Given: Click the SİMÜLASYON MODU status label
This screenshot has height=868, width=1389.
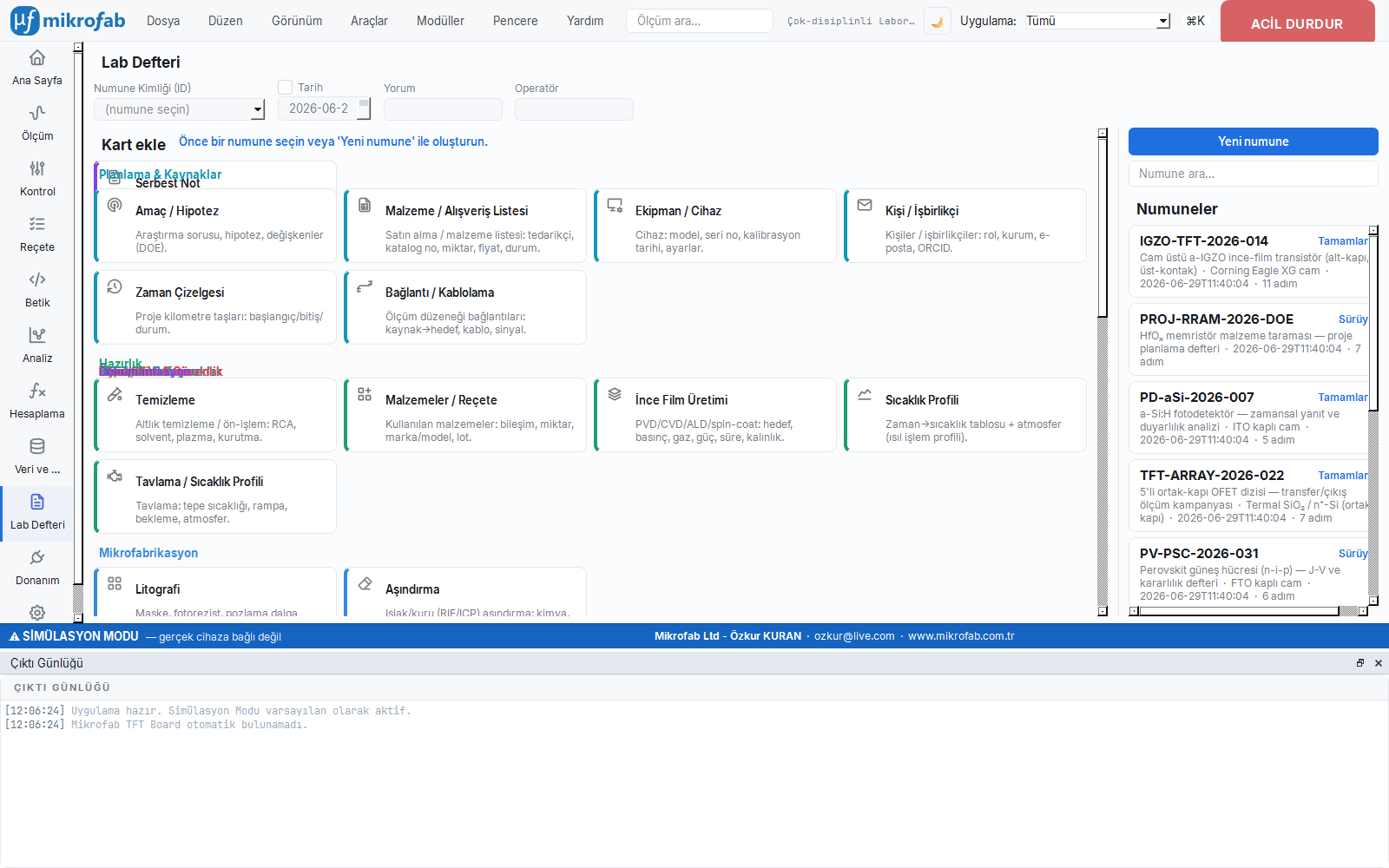Looking at the screenshot, I should [74, 636].
